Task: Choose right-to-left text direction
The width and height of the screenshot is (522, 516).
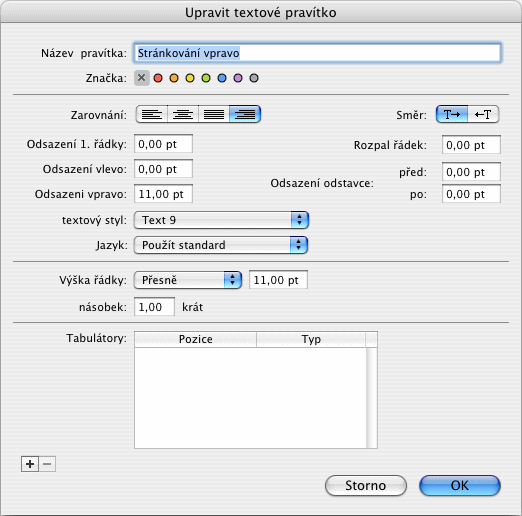Action: (x=483, y=114)
